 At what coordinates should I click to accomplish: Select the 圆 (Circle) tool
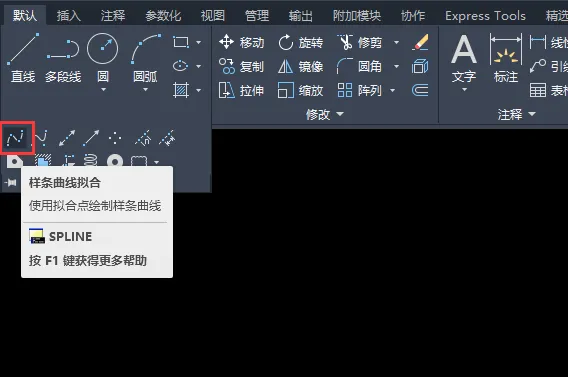point(103,55)
